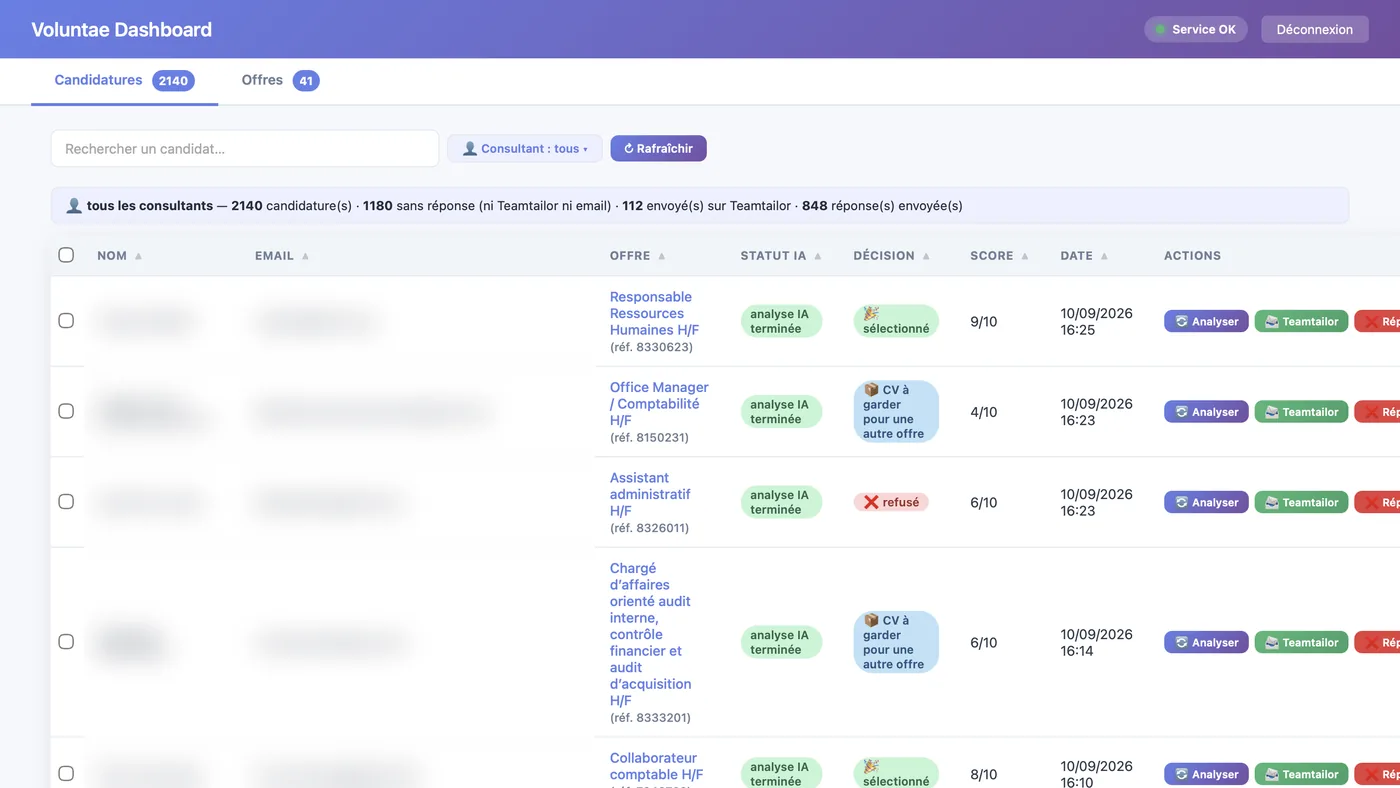This screenshot has height=788, width=1400.
Task: Click Analyser for the Chargé d'affaires row
Action: [1206, 642]
